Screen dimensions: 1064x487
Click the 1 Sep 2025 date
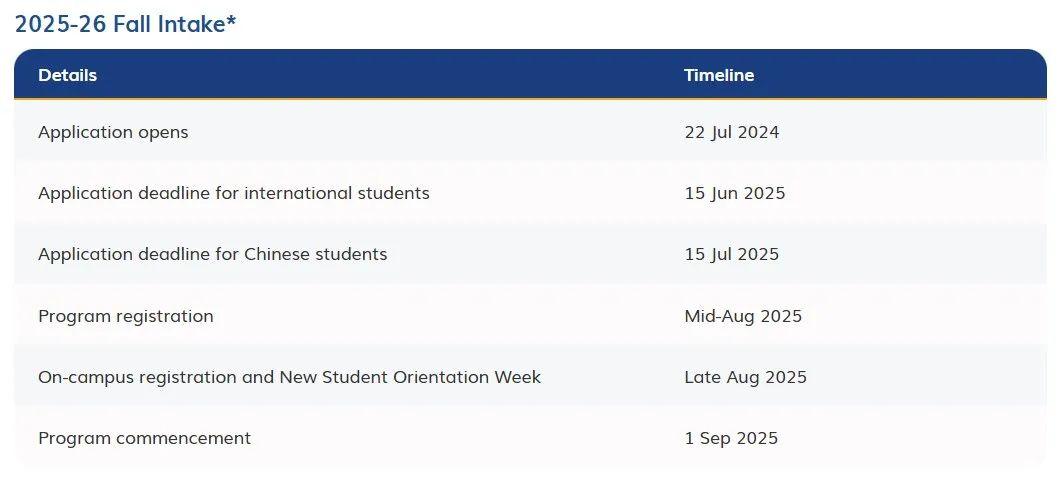731,438
